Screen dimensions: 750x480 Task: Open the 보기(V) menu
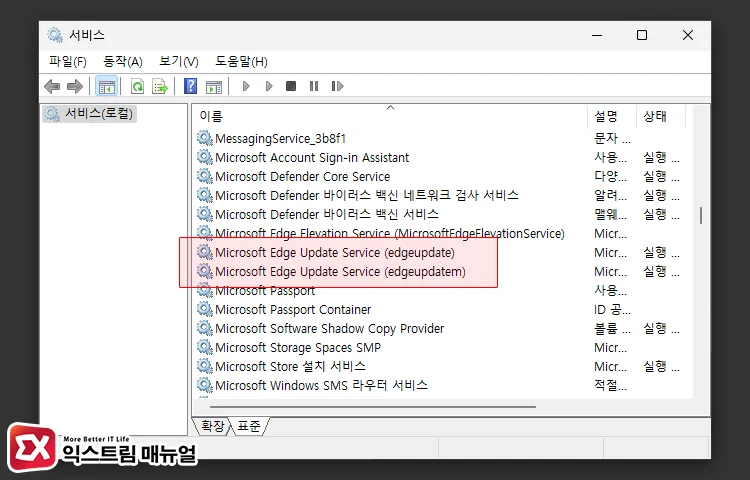[x=179, y=61]
